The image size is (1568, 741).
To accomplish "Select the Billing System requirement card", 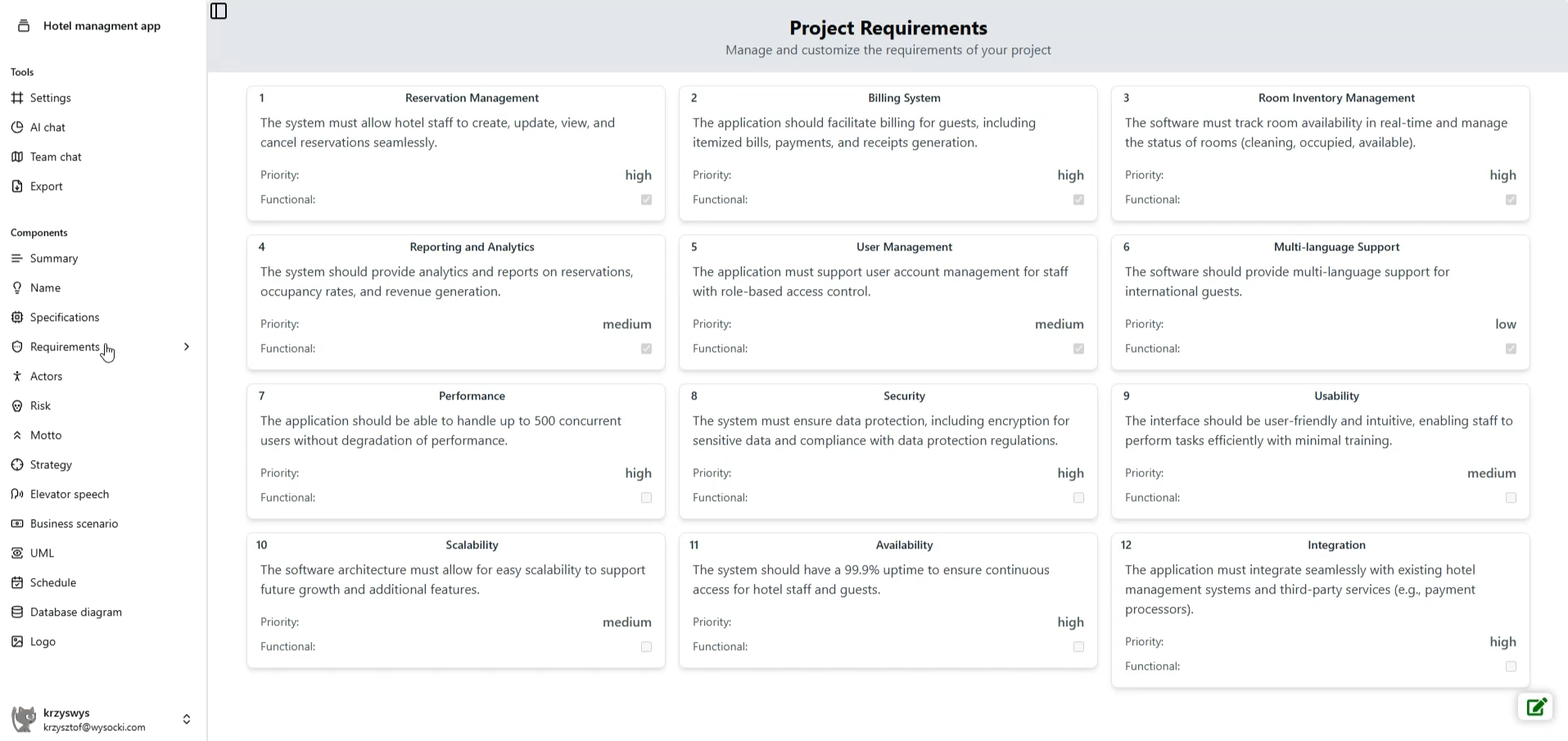I will (x=888, y=153).
